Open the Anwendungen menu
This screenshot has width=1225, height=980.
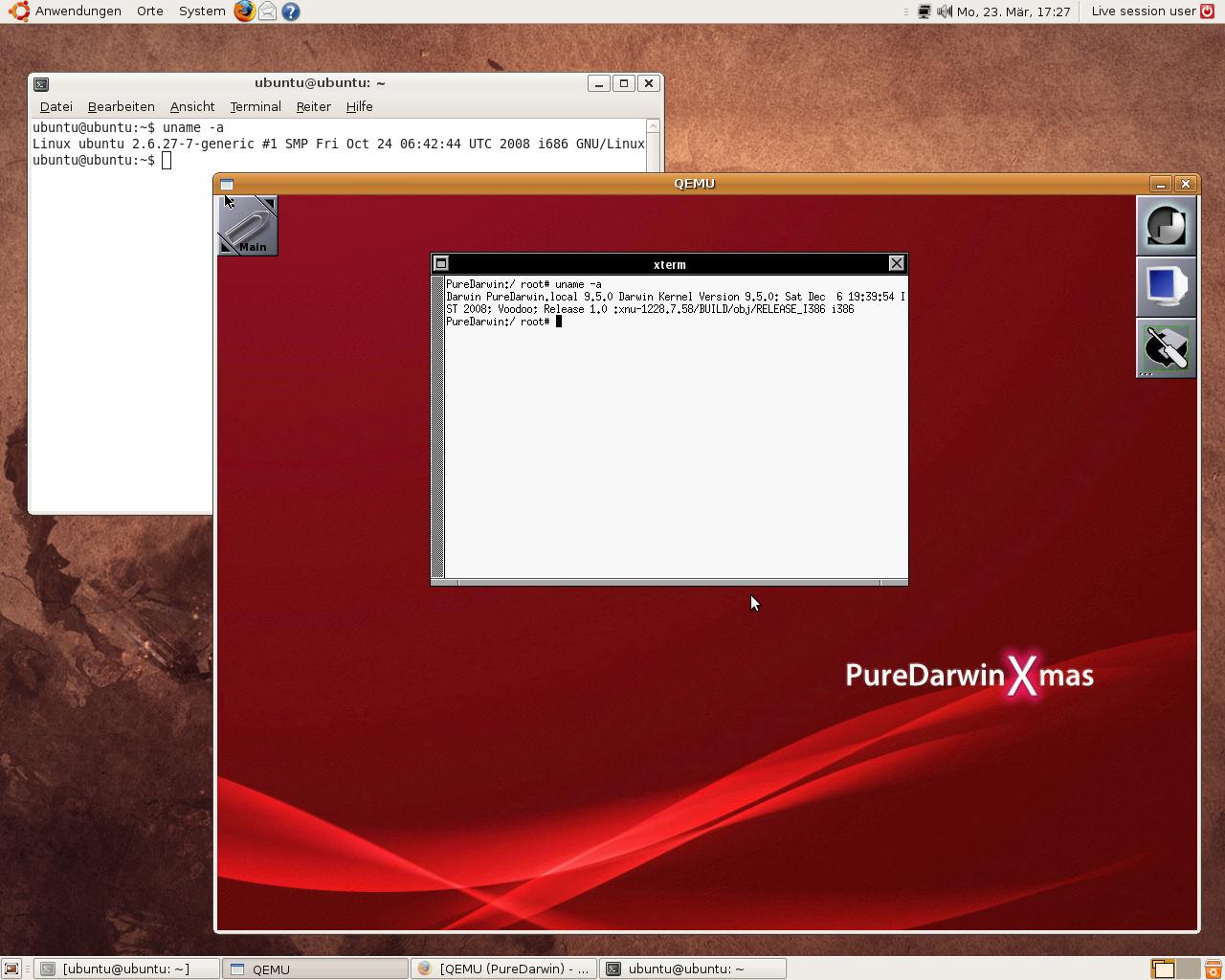(x=78, y=11)
